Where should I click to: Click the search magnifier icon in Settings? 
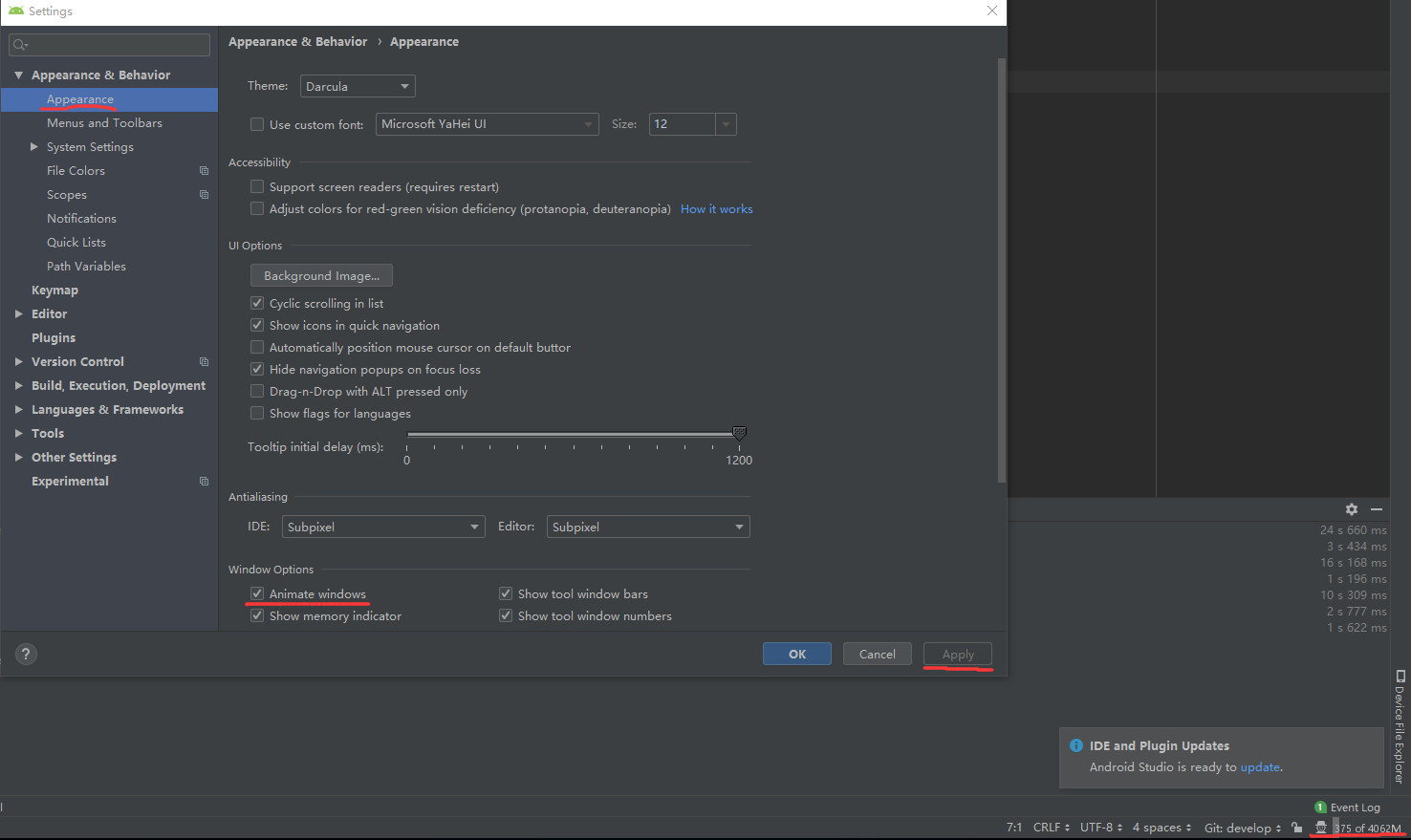20,45
